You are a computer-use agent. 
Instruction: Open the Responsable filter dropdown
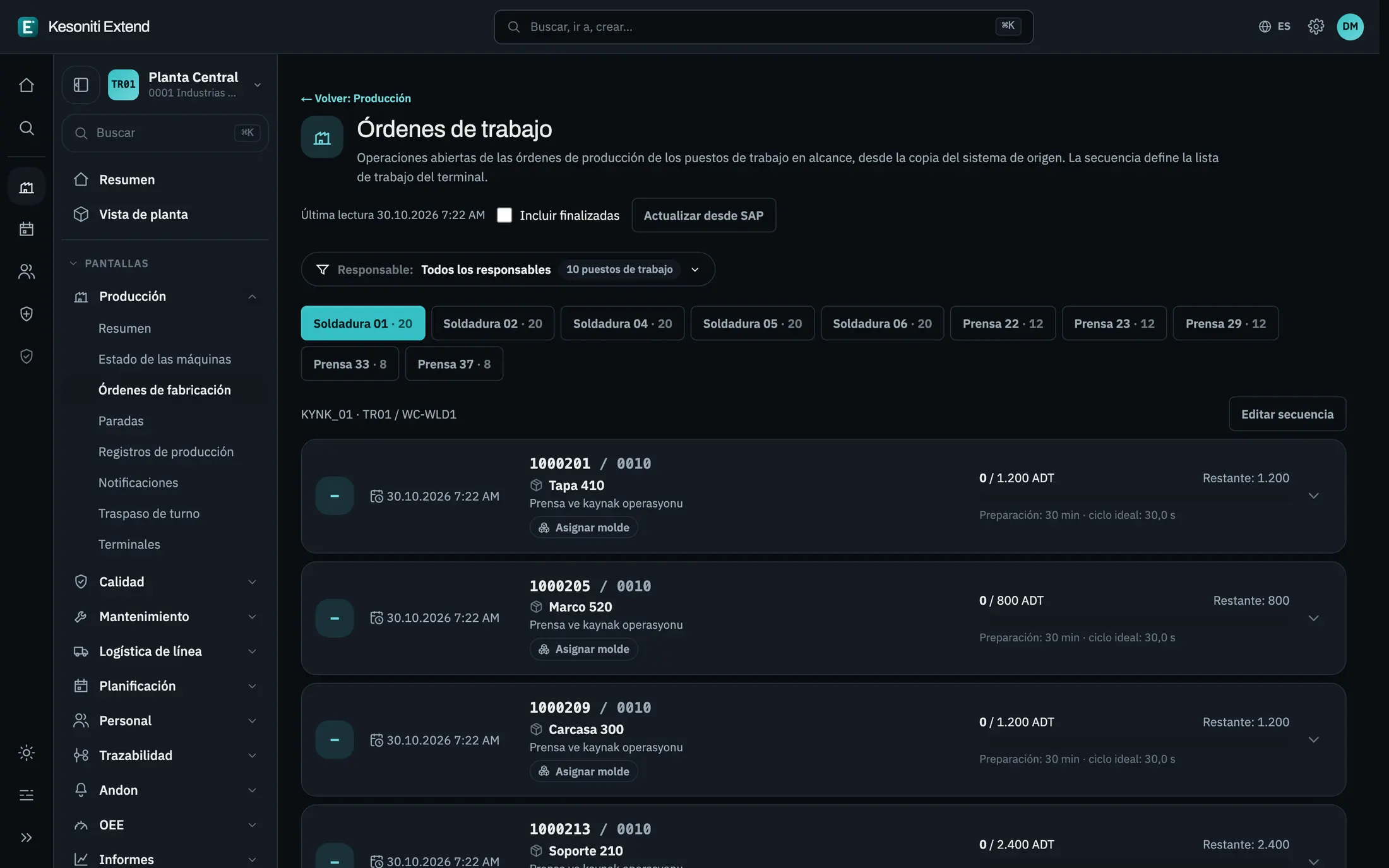point(508,270)
